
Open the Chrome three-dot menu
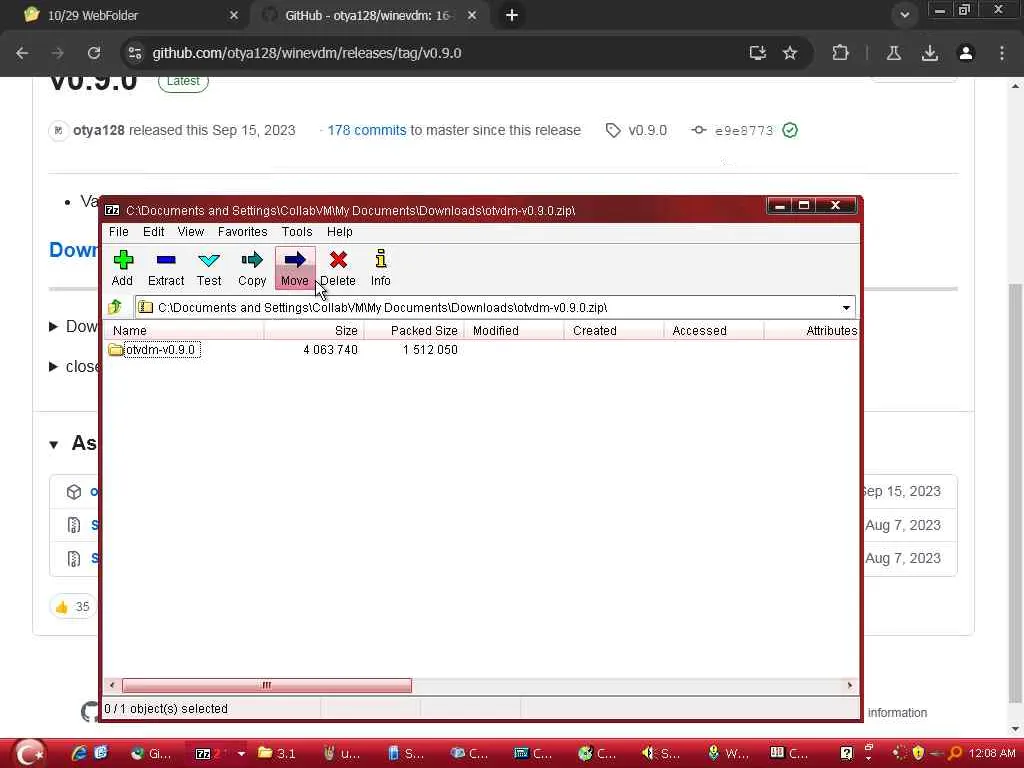(x=1002, y=53)
